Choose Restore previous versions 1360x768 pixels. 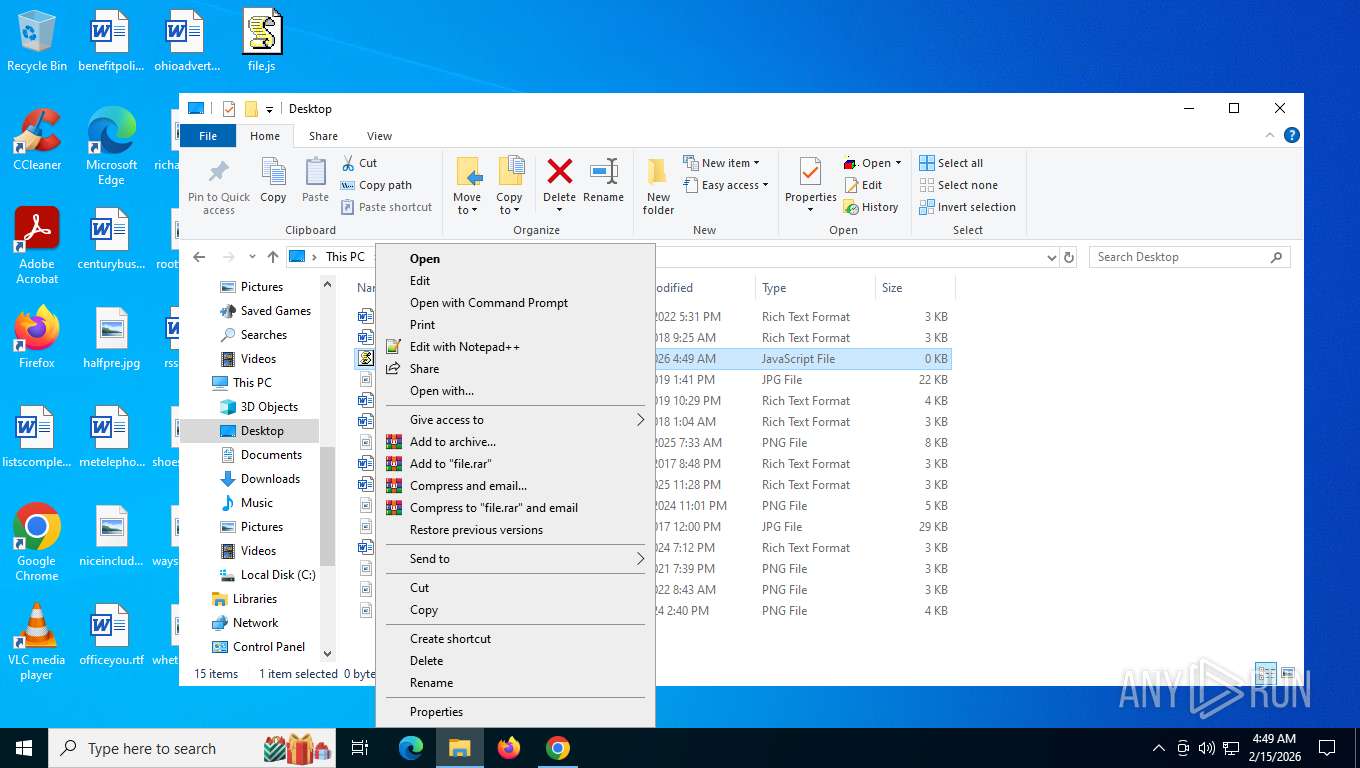click(x=515, y=530)
